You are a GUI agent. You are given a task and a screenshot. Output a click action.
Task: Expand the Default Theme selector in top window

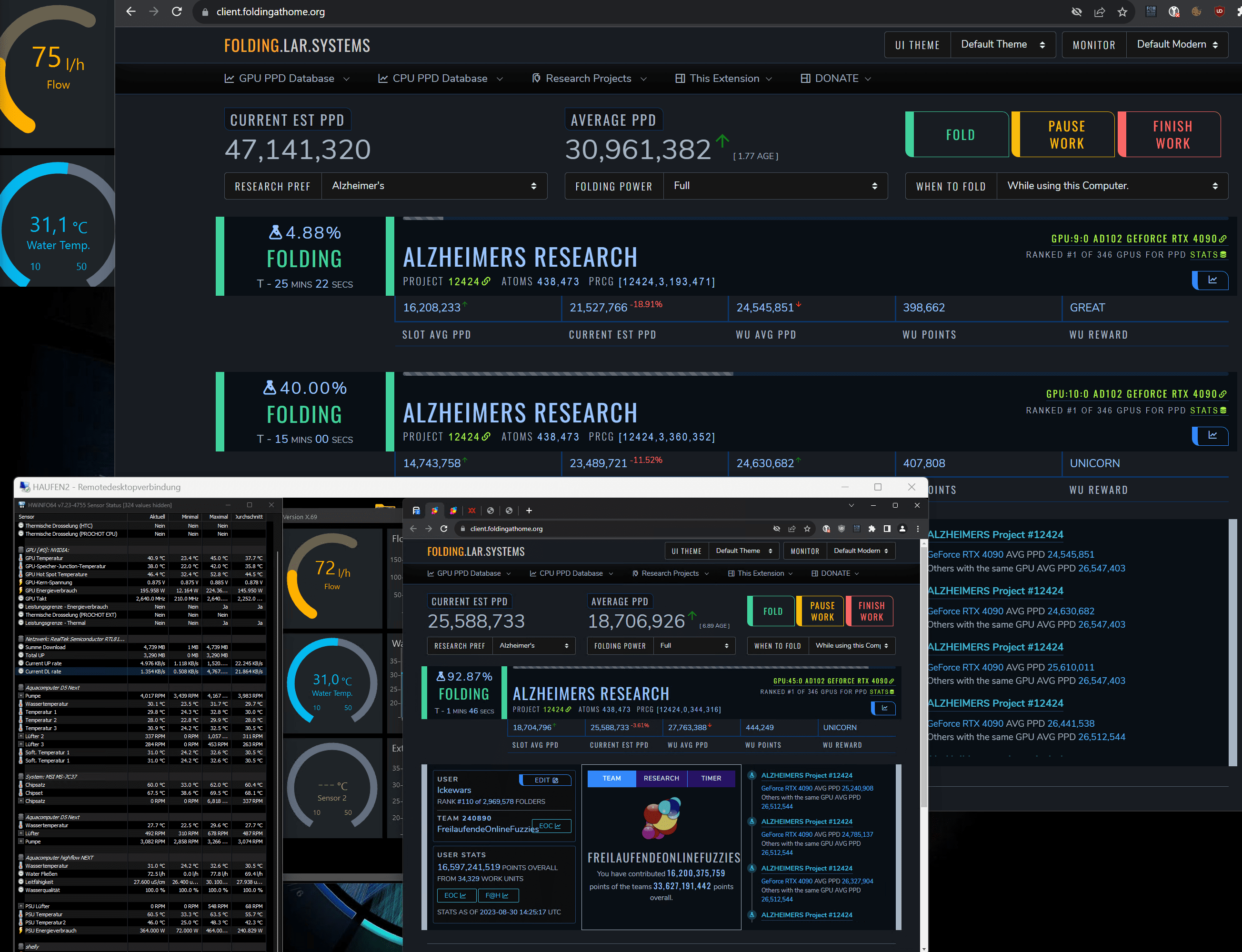(x=1002, y=45)
